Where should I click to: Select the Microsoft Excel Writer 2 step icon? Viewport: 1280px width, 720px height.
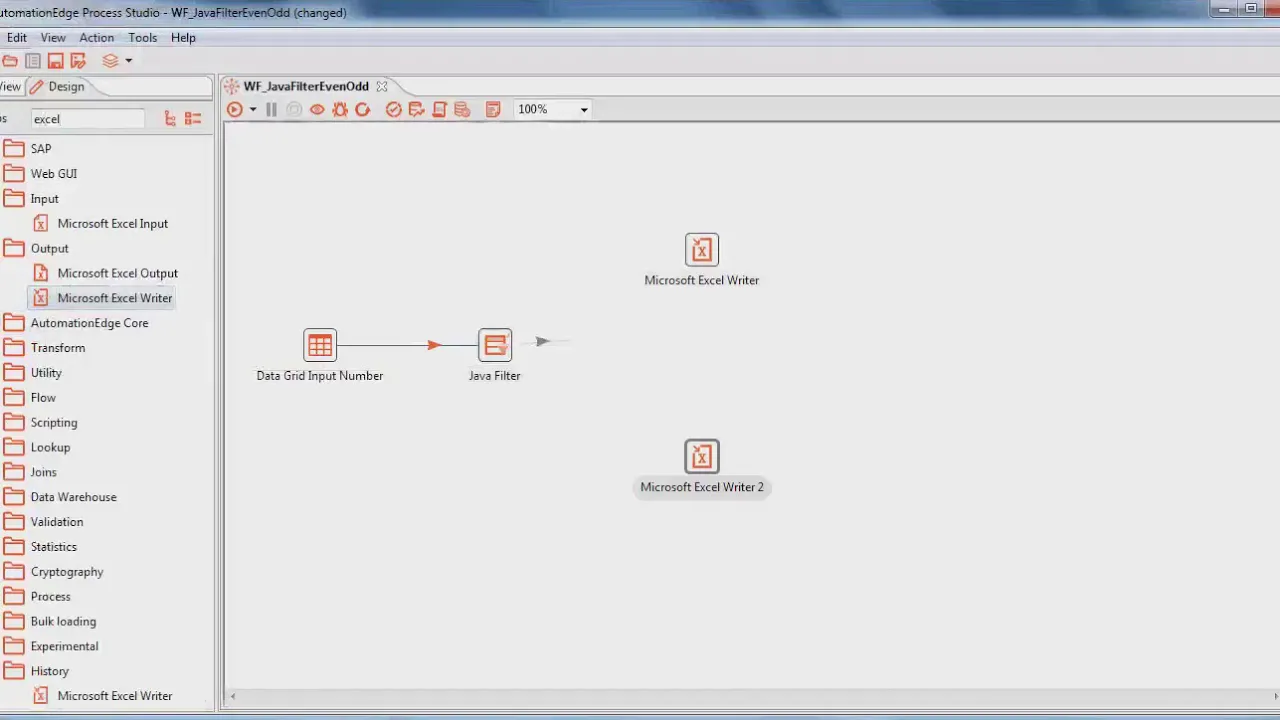click(702, 457)
